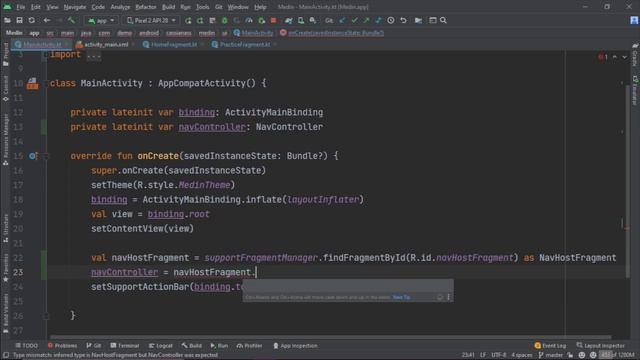The width and height of the screenshot is (640, 360).
Task: Navigate back with the left arrow icon
Action: (47, 20)
